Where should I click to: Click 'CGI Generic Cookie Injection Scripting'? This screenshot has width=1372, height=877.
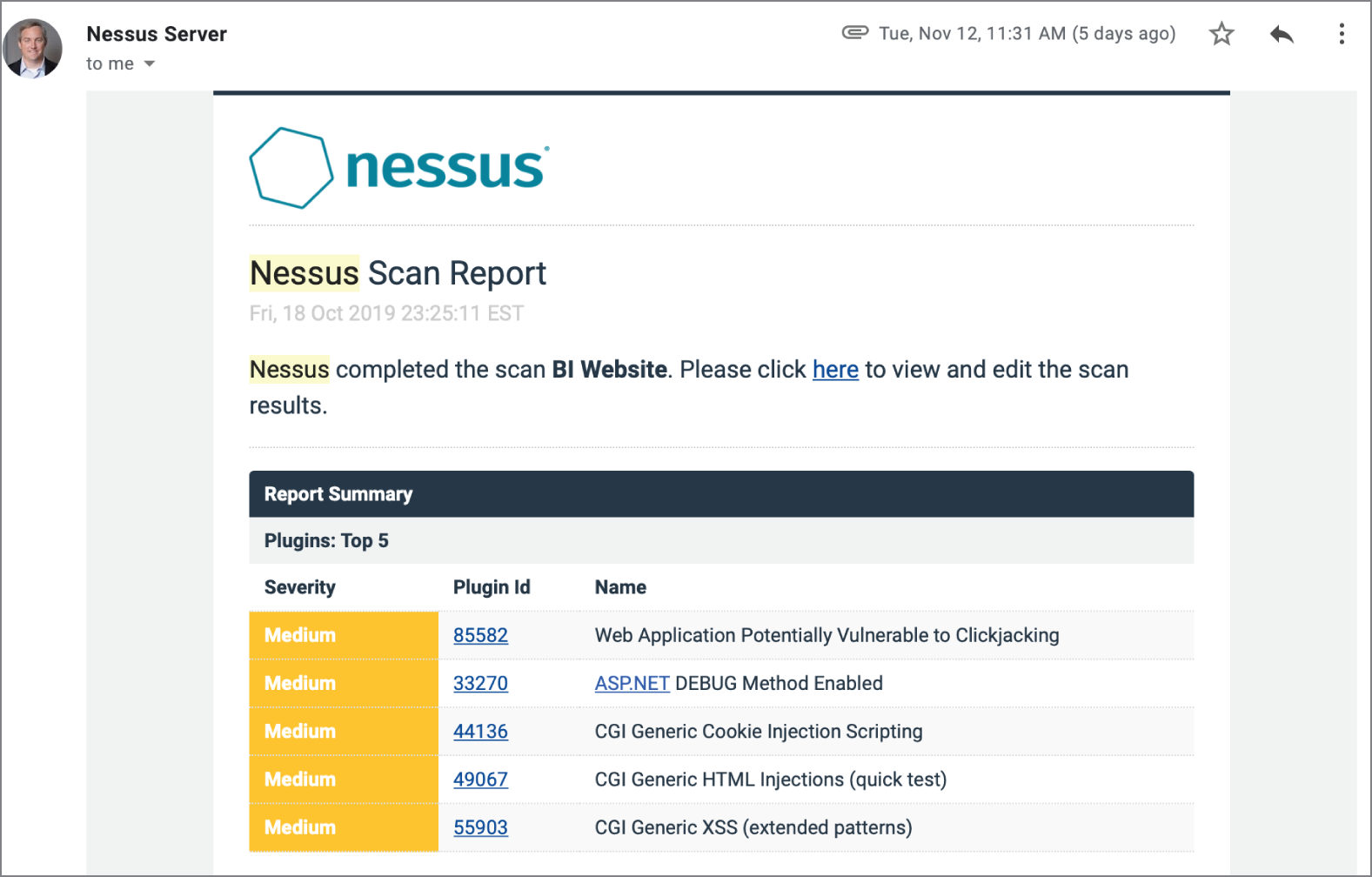pos(759,732)
